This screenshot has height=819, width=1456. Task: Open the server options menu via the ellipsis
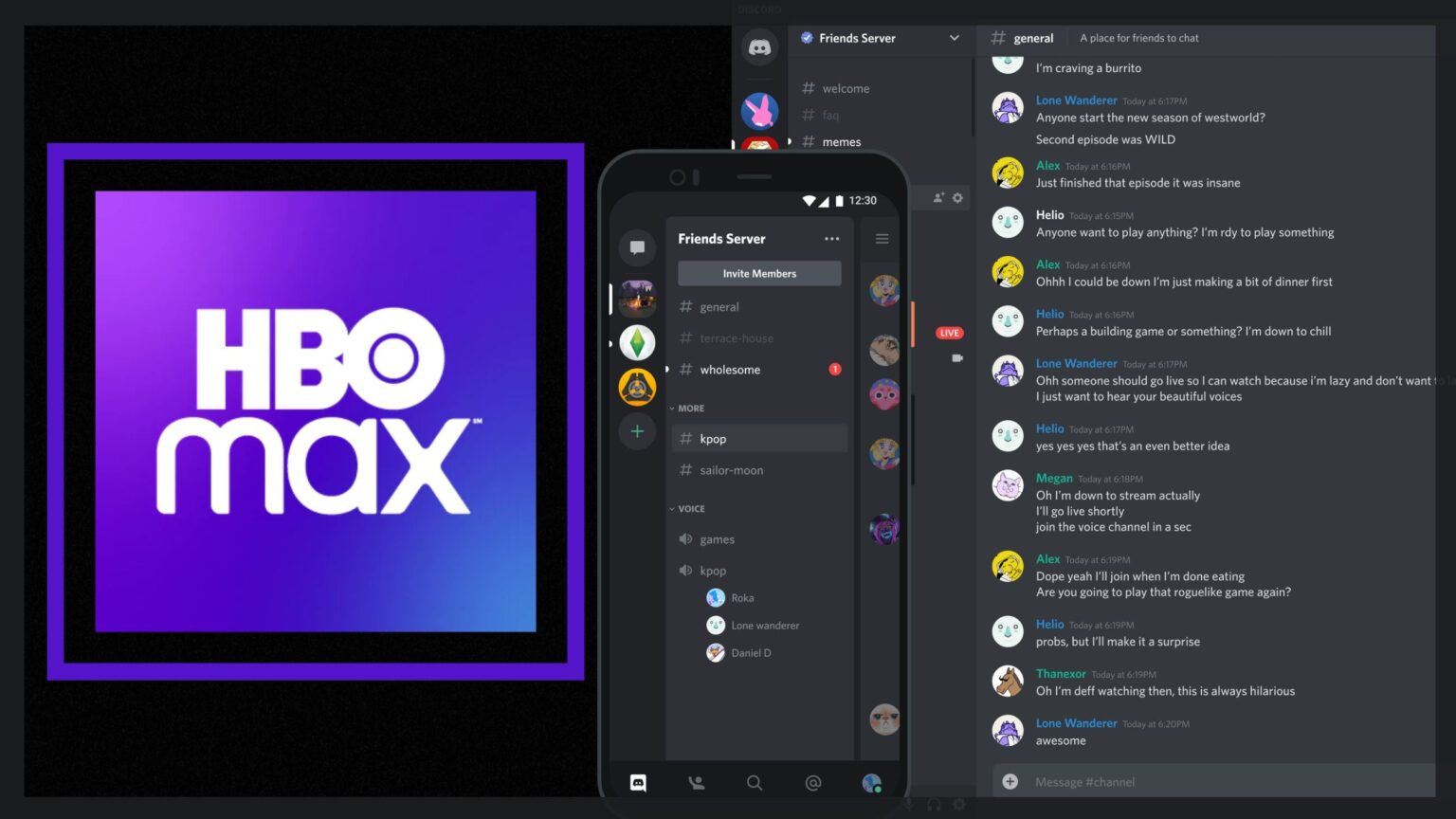[831, 239]
